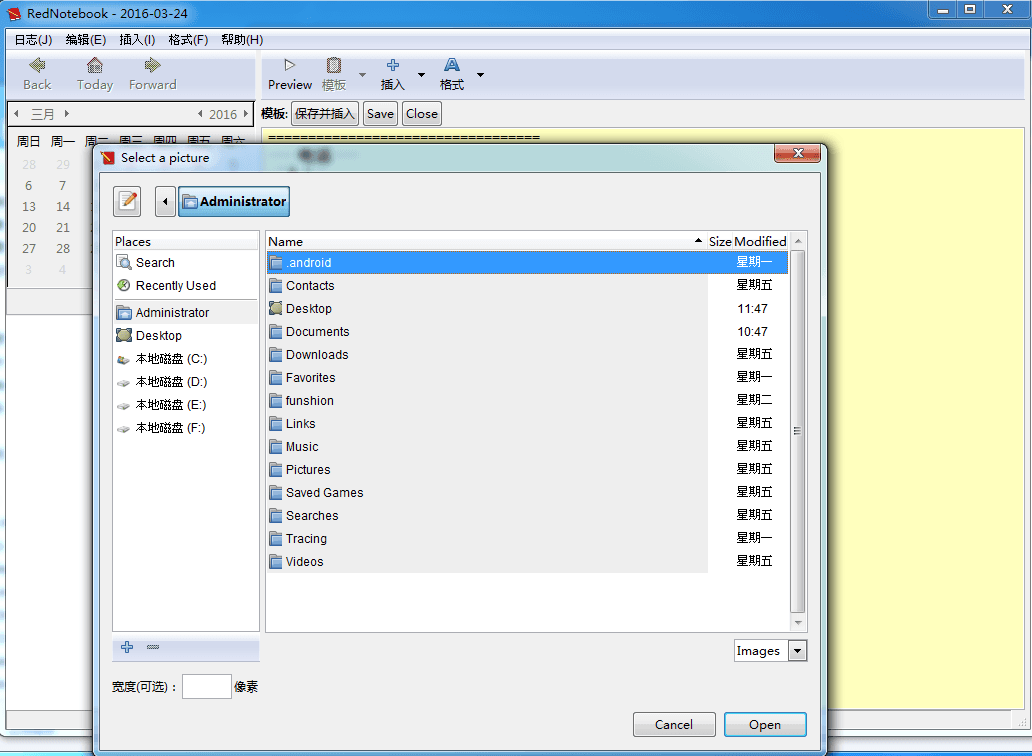This screenshot has height=756, width=1032.
Task: Open the 插入(I) menu
Action: click(x=137, y=39)
